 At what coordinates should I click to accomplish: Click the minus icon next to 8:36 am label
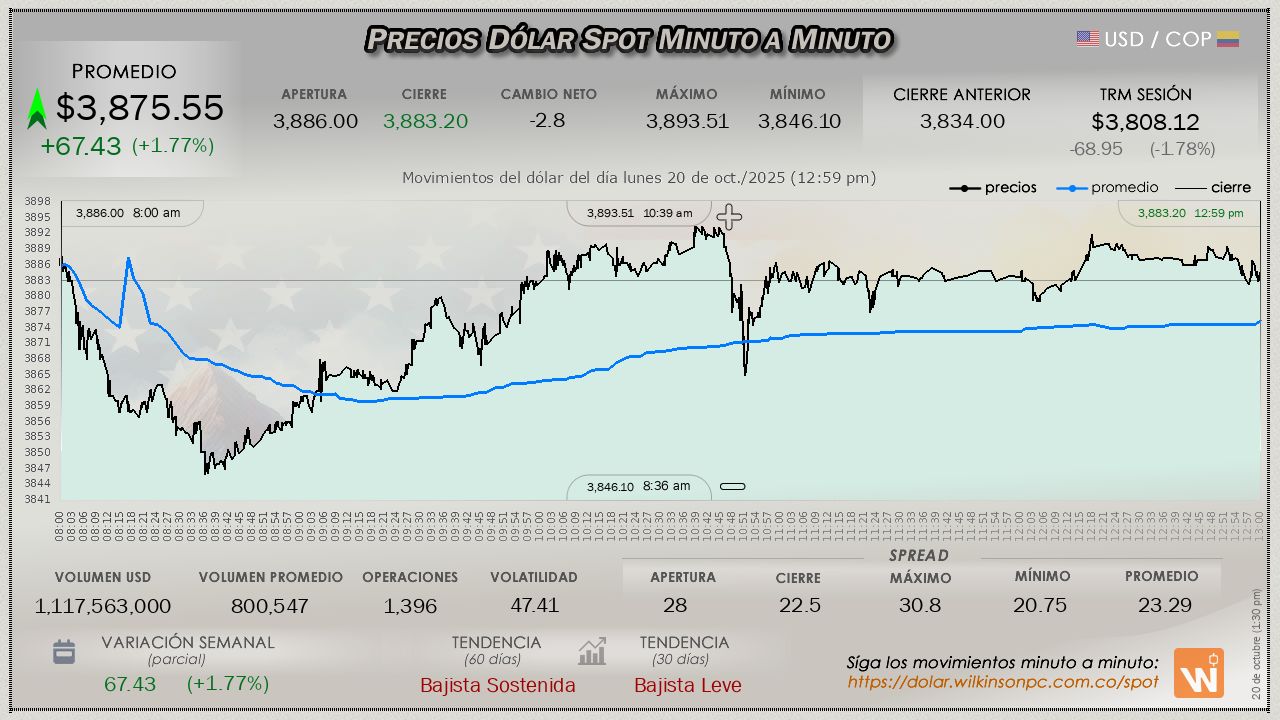click(733, 487)
